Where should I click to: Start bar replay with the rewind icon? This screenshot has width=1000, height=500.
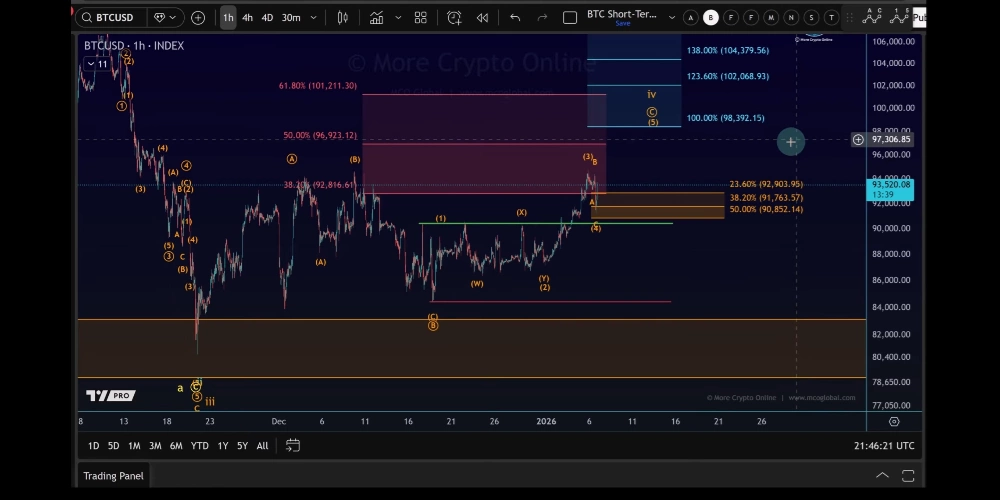tap(482, 17)
